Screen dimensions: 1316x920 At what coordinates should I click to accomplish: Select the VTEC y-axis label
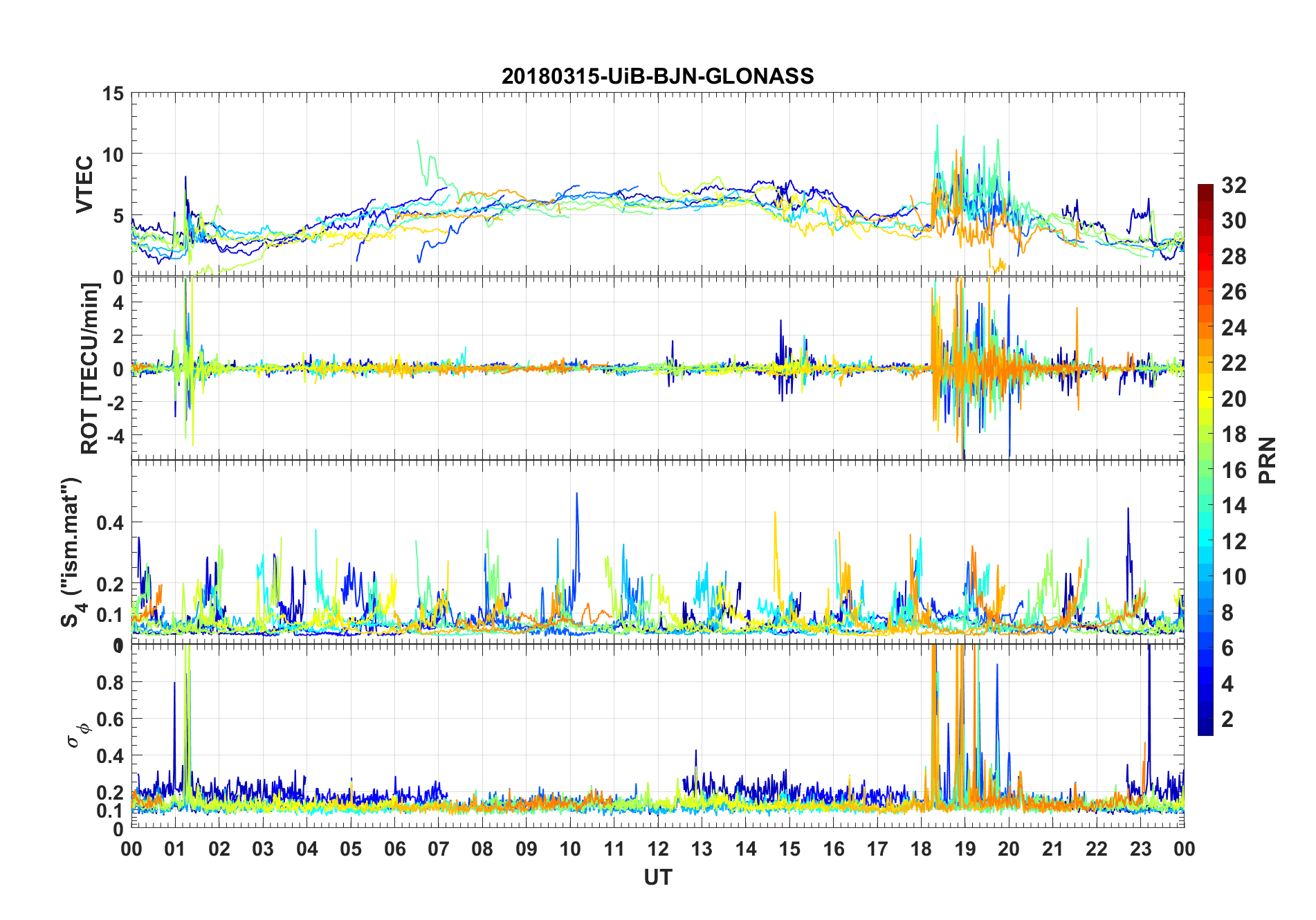click(84, 185)
